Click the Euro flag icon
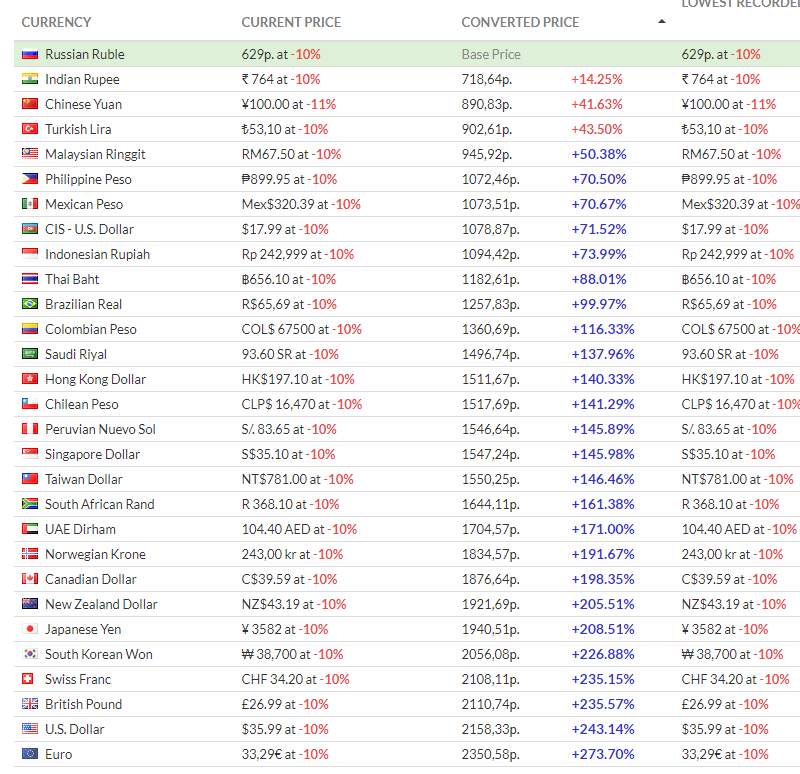Viewport: 800px width, 774px height. (29, 754)
